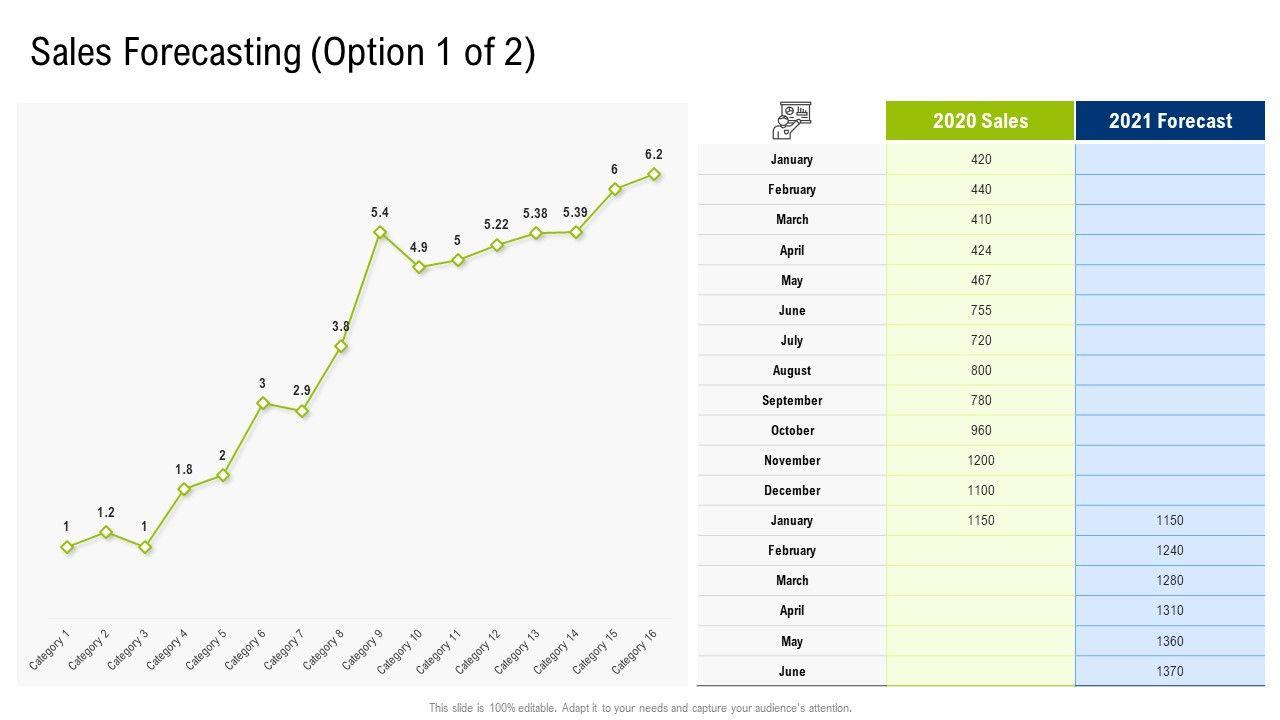Click the Category 16 axis label
The image size is (1280, 720).
tap(635, 651)
